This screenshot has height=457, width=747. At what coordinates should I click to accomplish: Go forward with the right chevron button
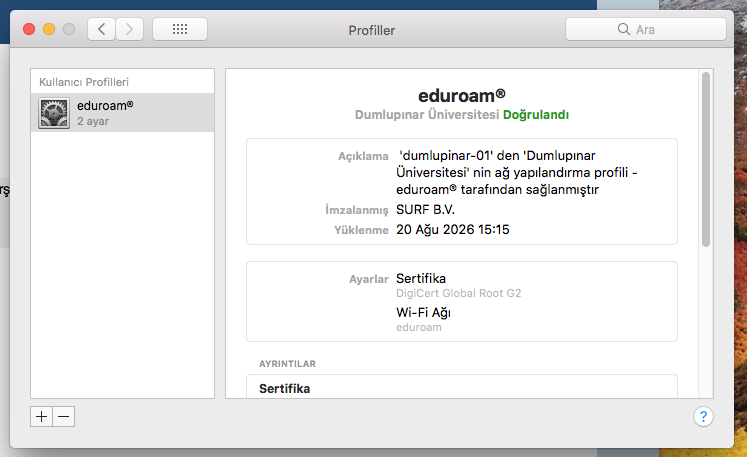click(130, 29)
